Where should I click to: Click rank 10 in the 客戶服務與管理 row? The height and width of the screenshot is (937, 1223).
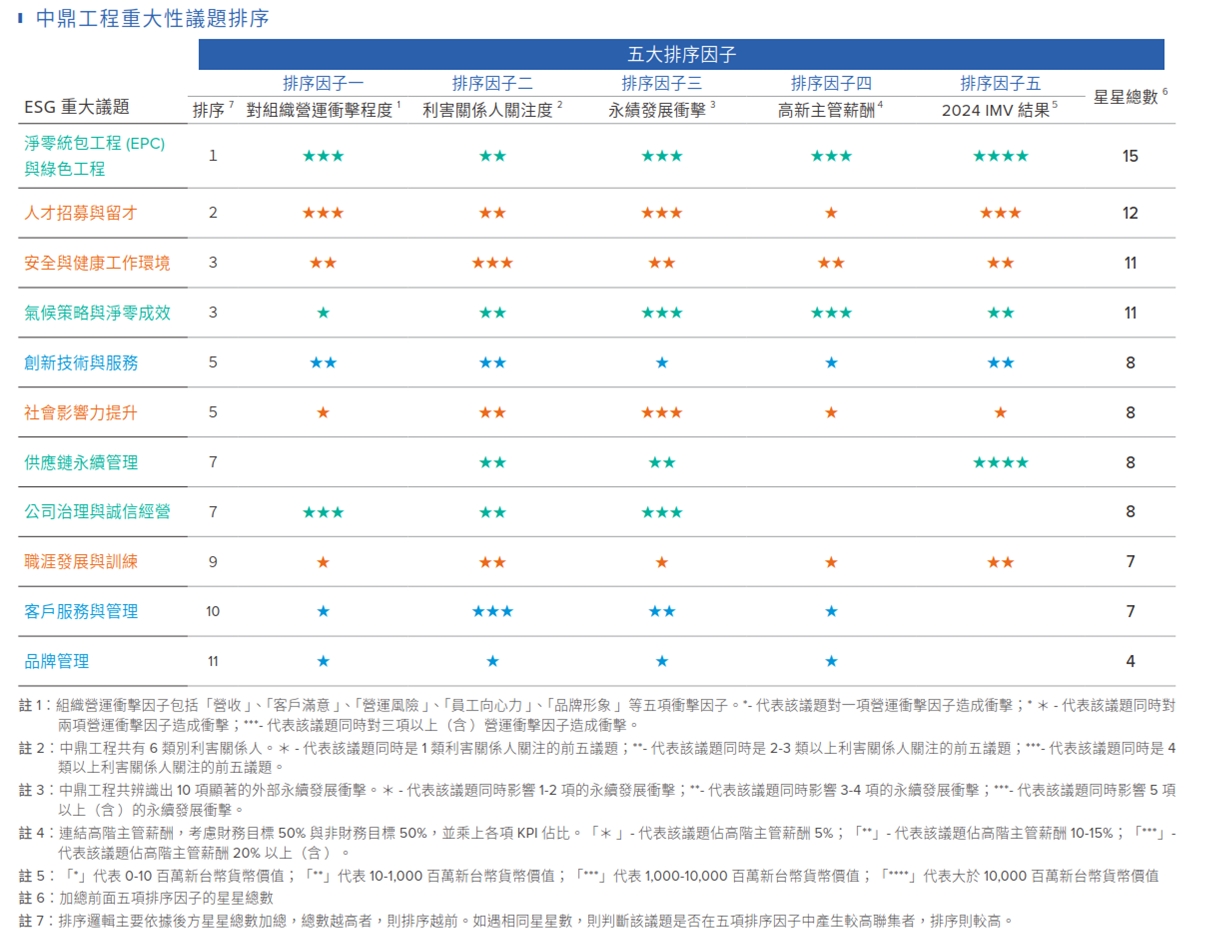coord(213,611)
